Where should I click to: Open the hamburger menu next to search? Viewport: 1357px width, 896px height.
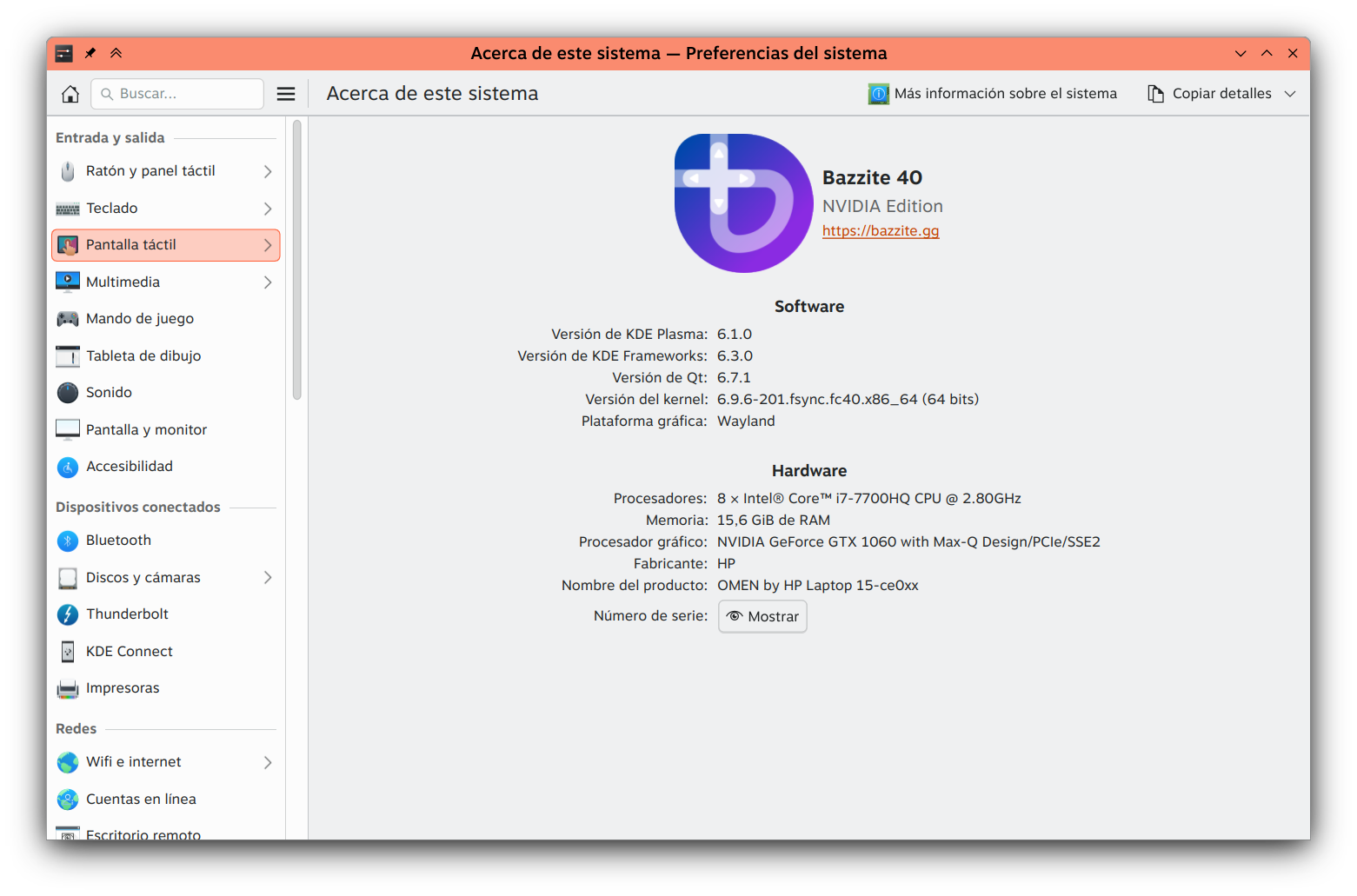click(286, 94)
